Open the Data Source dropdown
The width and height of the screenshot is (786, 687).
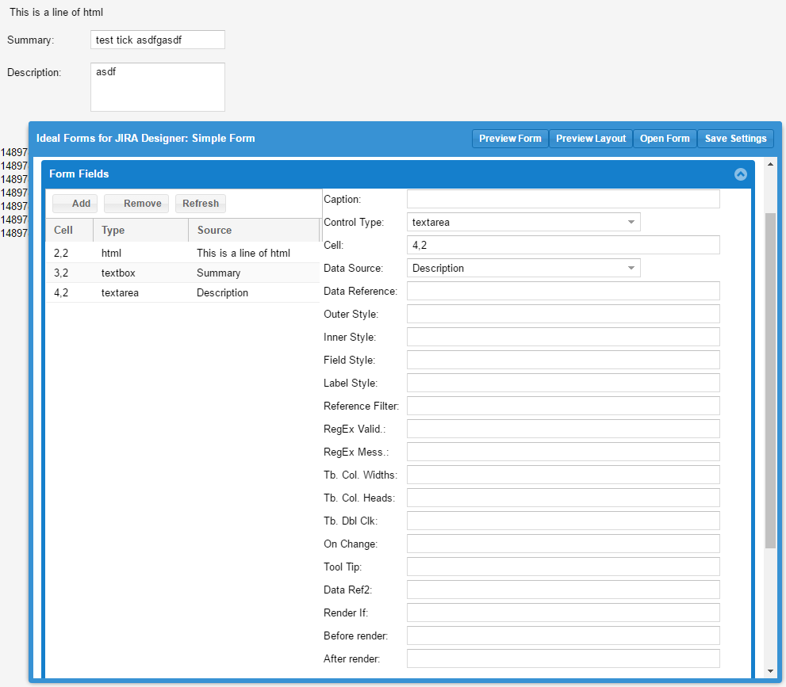click(x=524, y=268)
